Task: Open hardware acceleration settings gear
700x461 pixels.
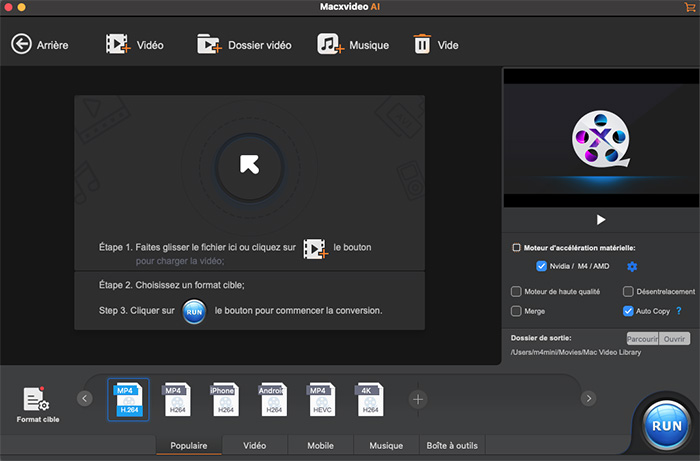Action: click(632, 266)
